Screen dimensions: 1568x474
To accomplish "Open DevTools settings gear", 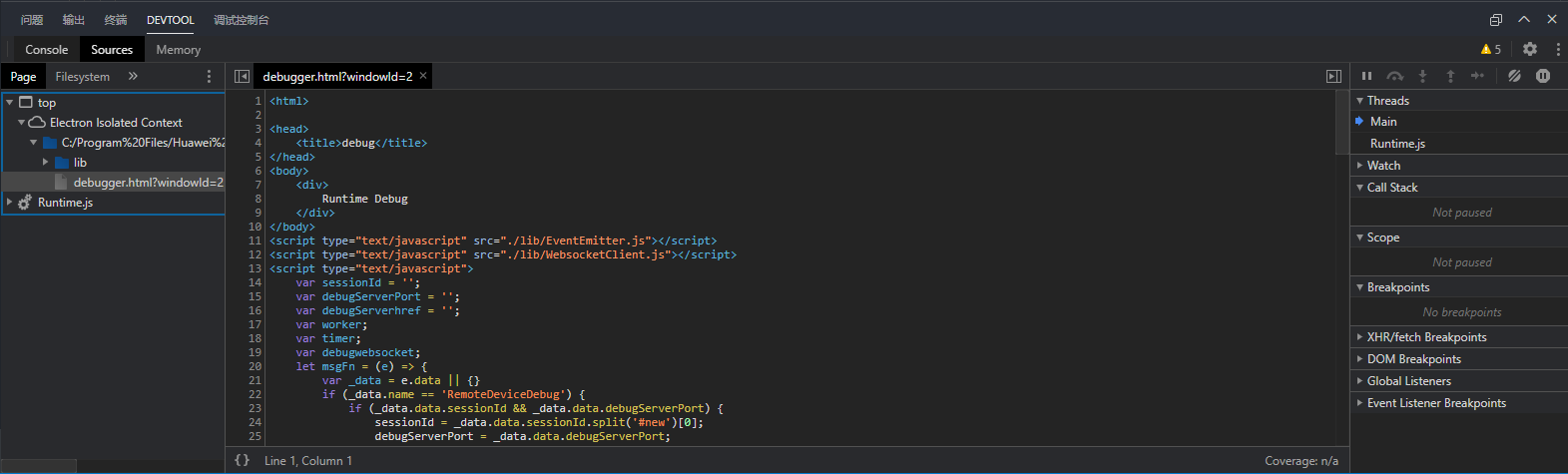I will pos(1530,49).
